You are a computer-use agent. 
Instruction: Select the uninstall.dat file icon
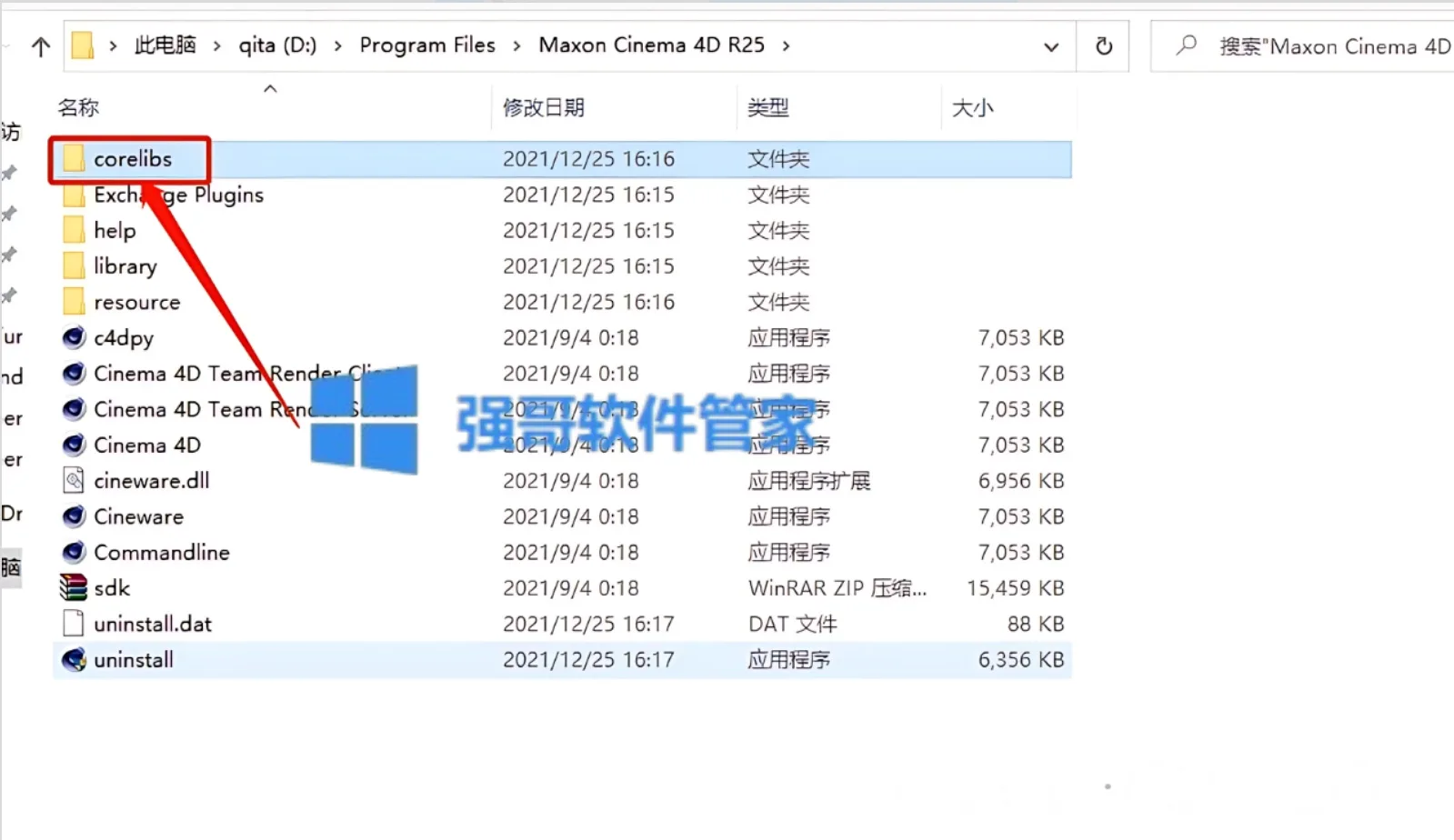click(x=75, y=624)
